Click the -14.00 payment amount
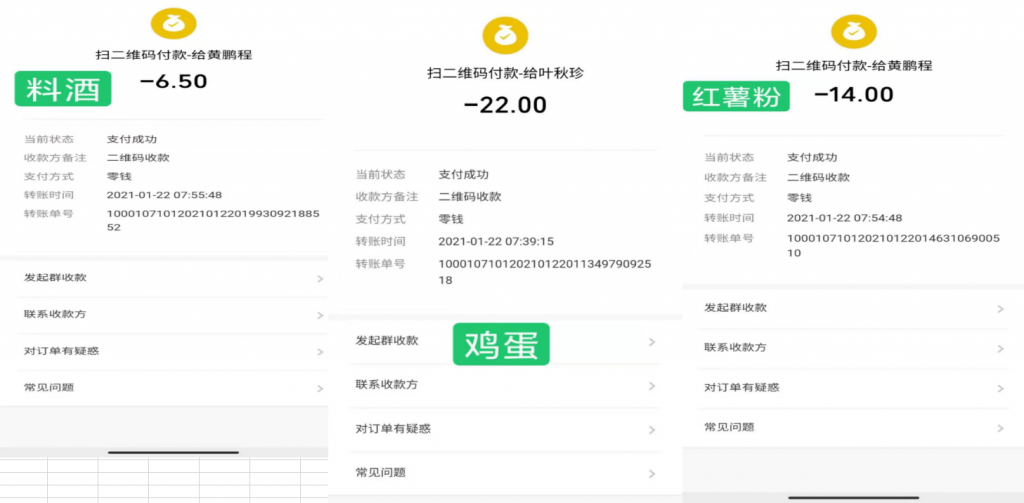1024x503 pixels. (x=853, y=95)
